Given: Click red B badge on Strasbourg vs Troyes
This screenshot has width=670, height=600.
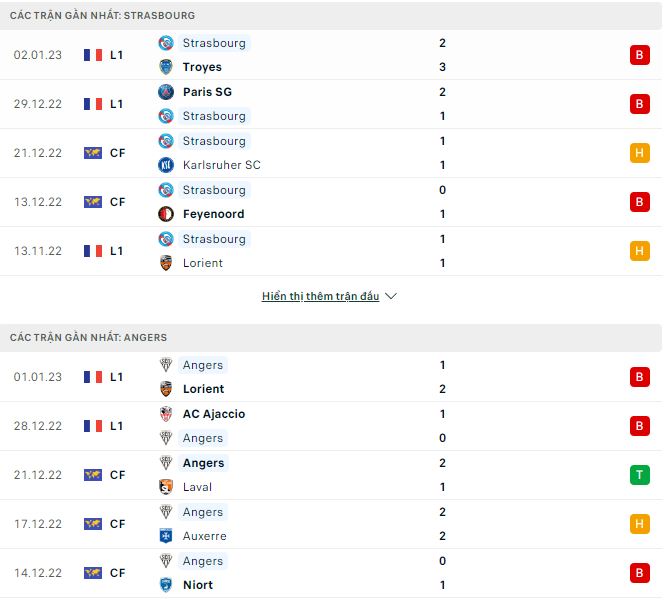Looking at the screenshot, I should click(639, 55).
